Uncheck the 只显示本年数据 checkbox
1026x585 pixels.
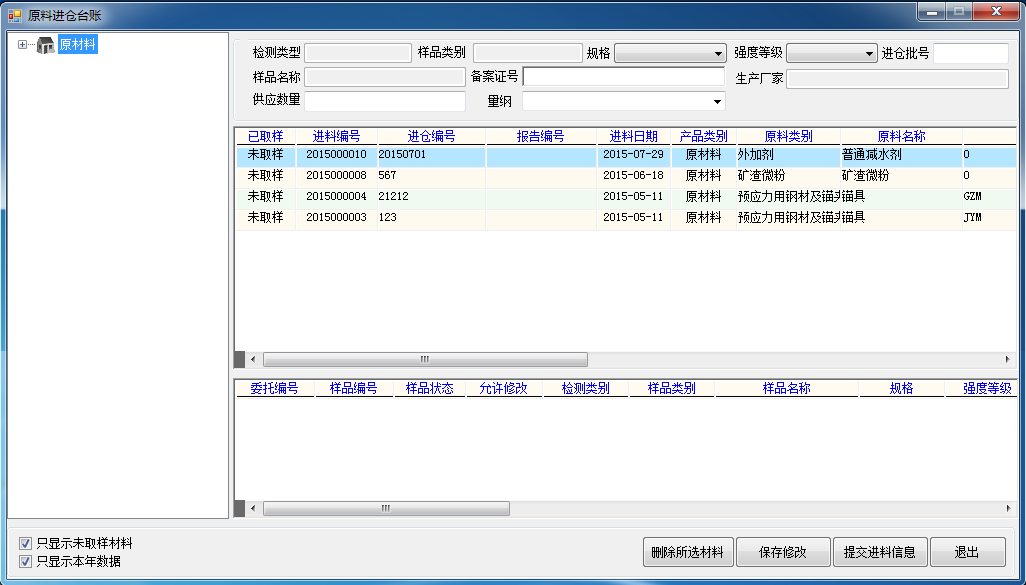tap(26, 562)
